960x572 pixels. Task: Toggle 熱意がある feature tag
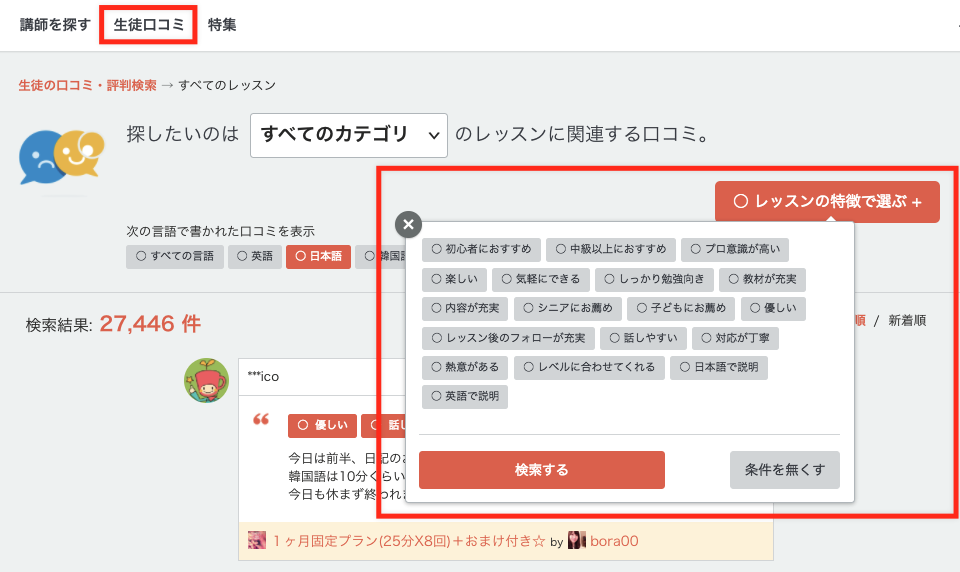click(x=465, y=368)
